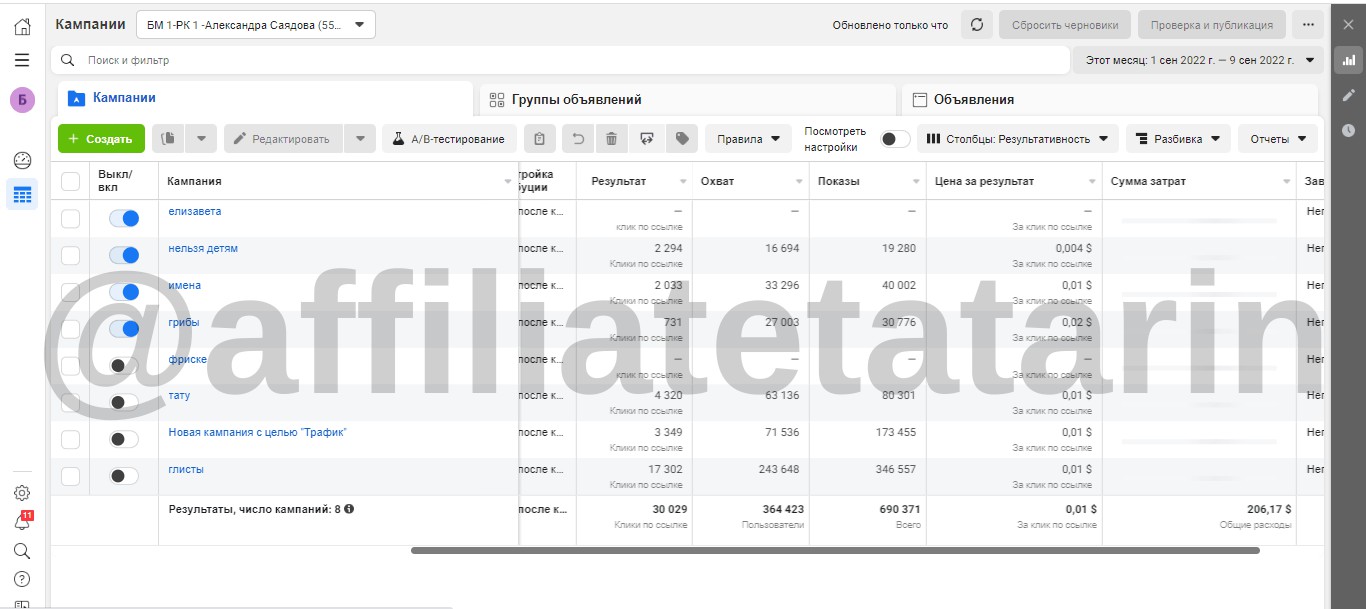
Task: Tick the checkbox for 'елизавета' row
Action: [70, 218]
